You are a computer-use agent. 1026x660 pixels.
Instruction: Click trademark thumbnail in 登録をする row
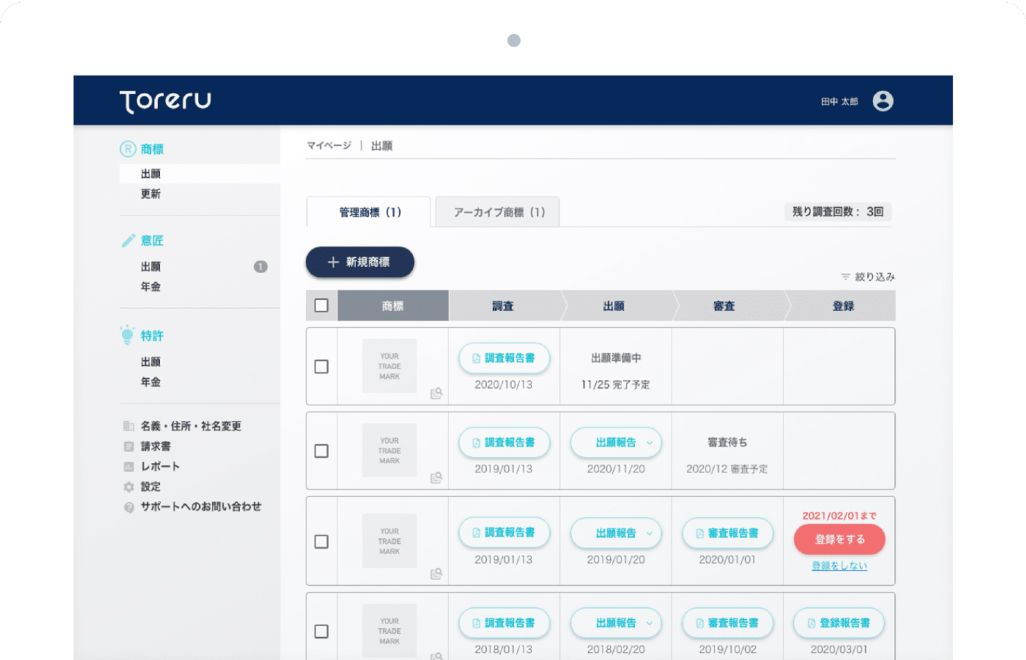pos(389,542)
